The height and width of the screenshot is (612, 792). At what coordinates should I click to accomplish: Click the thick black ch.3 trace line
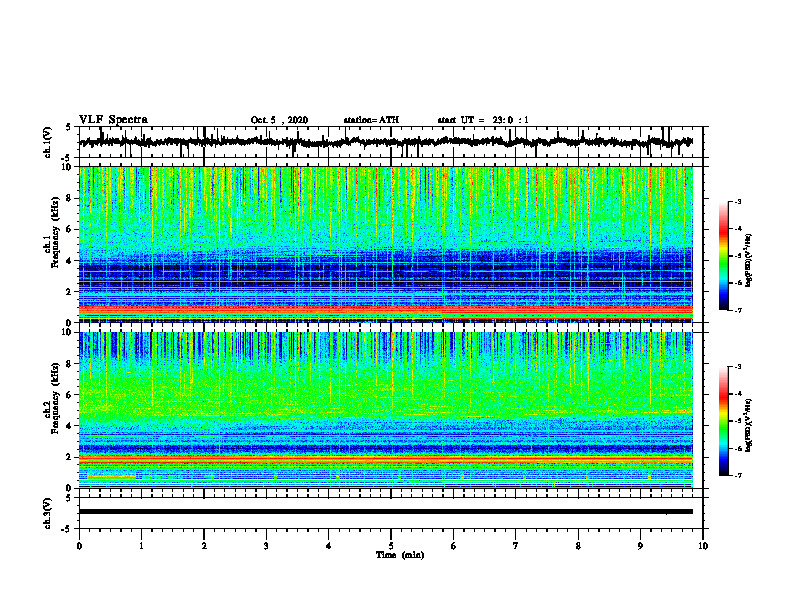(386, 512)
